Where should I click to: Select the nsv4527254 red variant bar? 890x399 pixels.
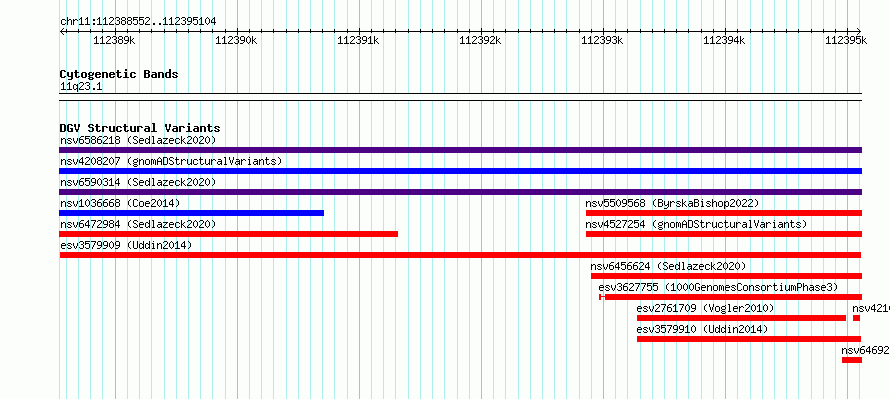point(724,234)
